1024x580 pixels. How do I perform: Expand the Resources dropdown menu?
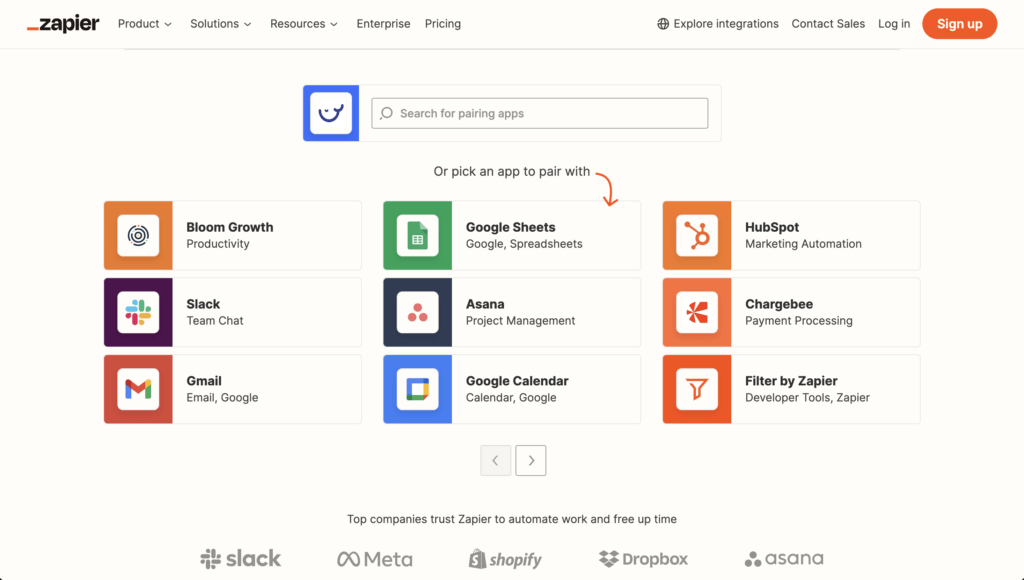304,24
